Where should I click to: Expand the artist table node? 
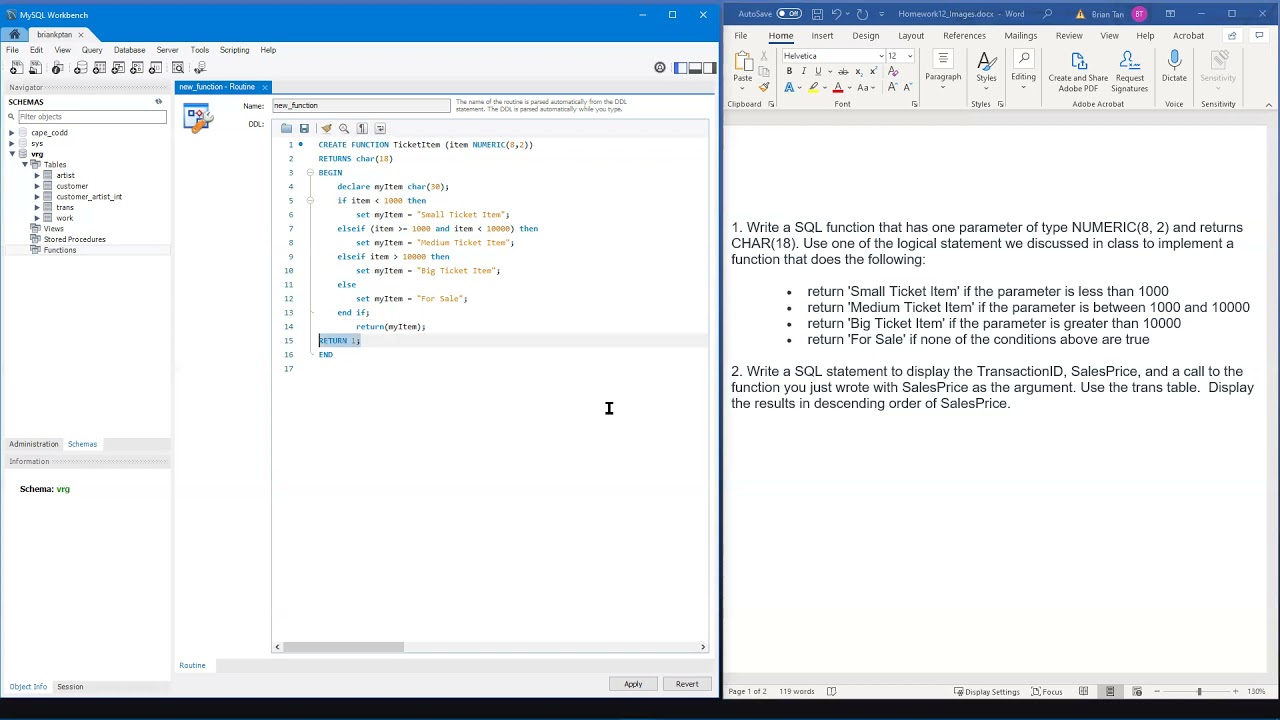point(37,175)
